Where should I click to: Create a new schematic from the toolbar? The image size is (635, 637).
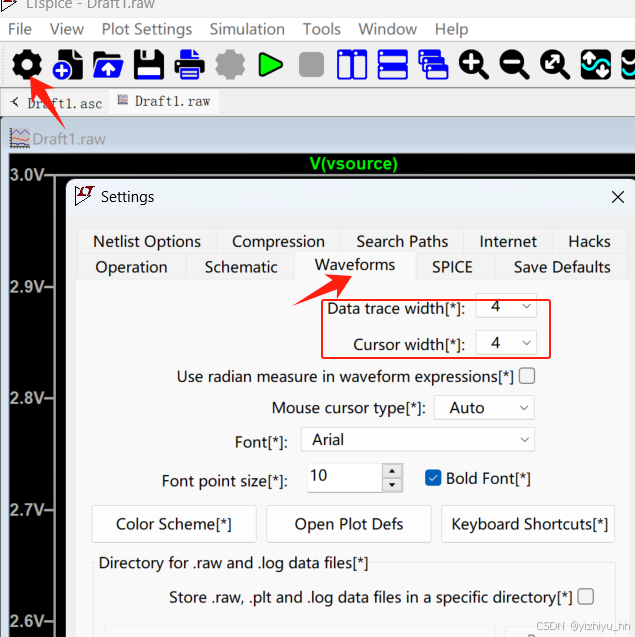pos(68,64)
